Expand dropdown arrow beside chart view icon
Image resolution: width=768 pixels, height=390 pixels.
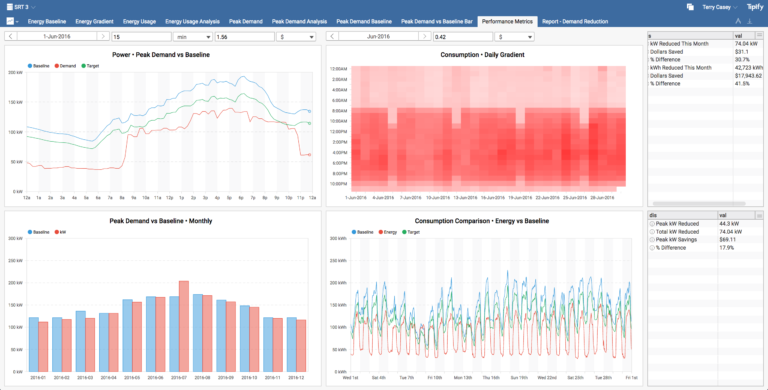[x=17, y=22]
